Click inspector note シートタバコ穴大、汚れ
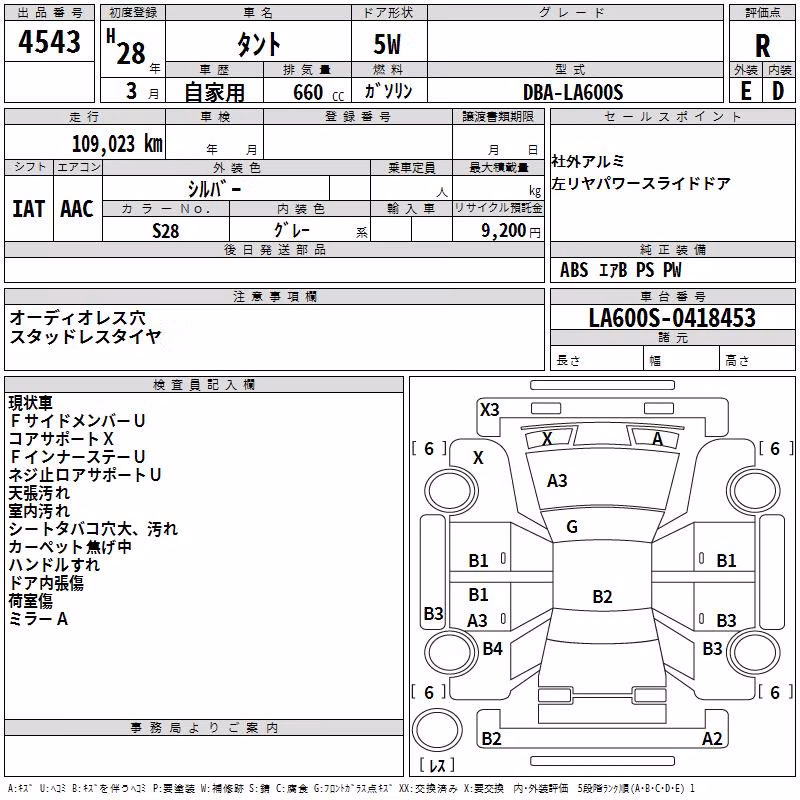 point(93,529)
